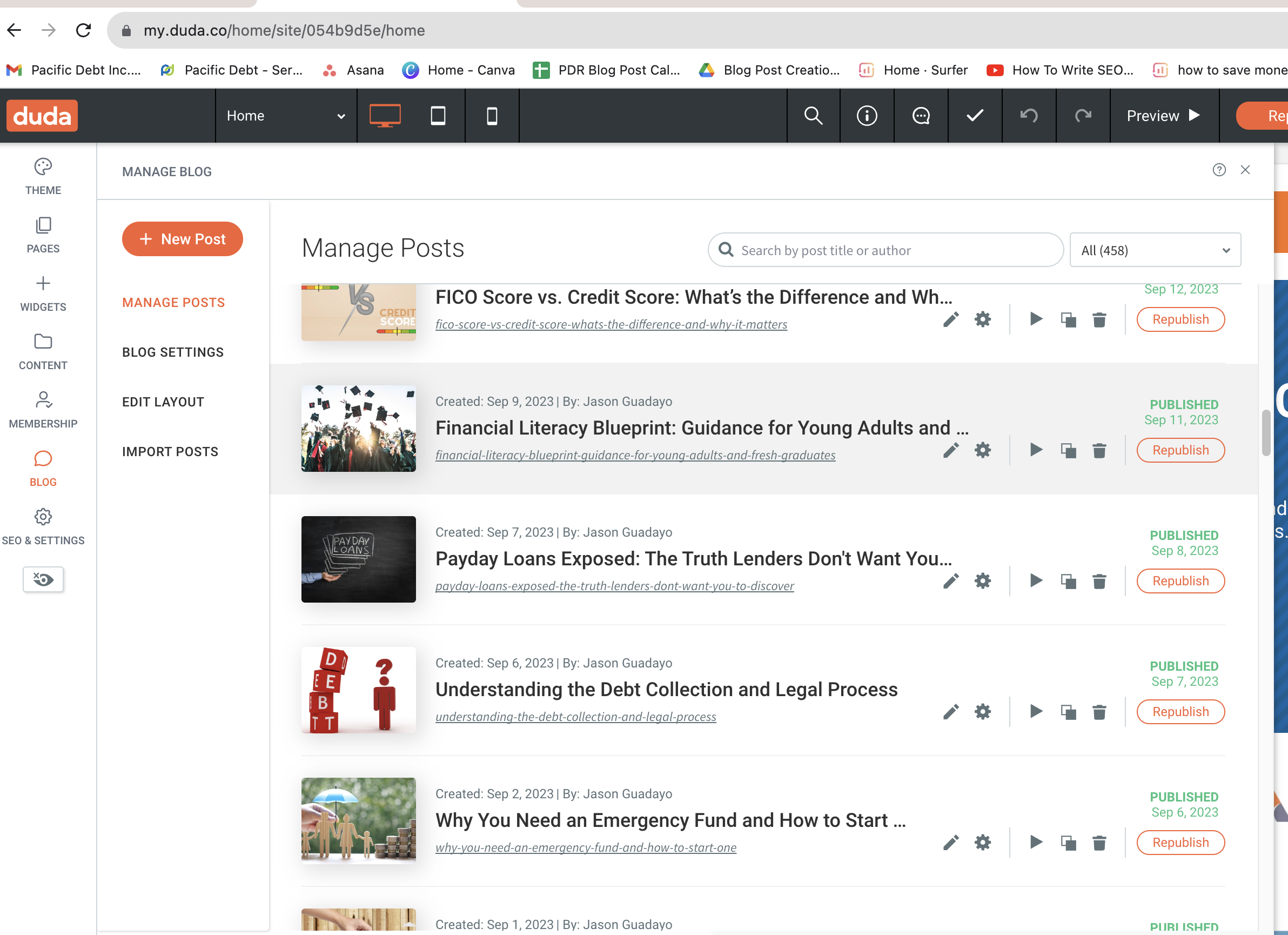Click the New Post button
Image resolution: width=1288 pixels, height=935 pixels.
click(182, 239)
